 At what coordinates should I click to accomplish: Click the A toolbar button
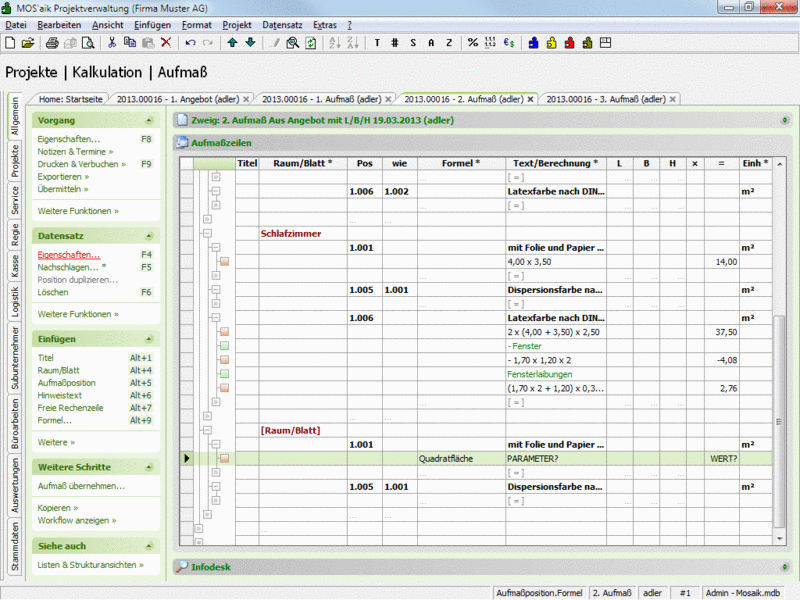431,43
